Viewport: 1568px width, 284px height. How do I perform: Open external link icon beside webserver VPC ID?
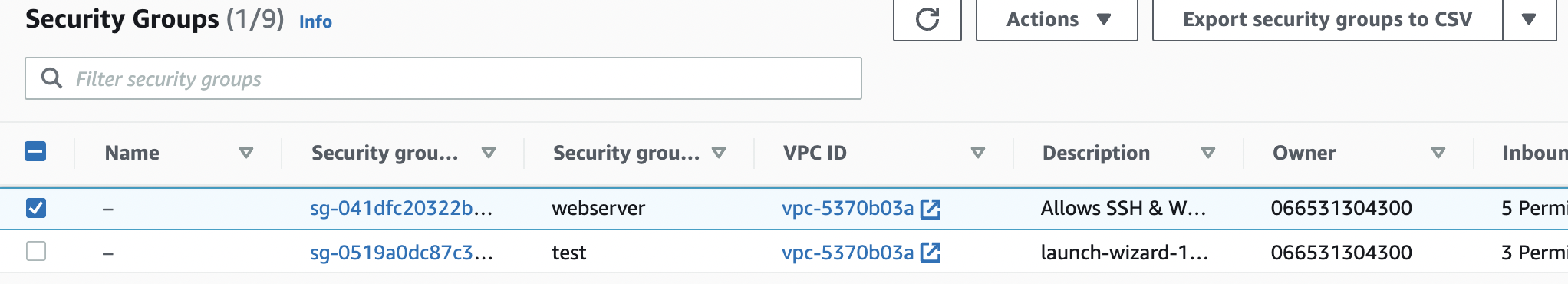pyautogui.click(x=931, y=208)
